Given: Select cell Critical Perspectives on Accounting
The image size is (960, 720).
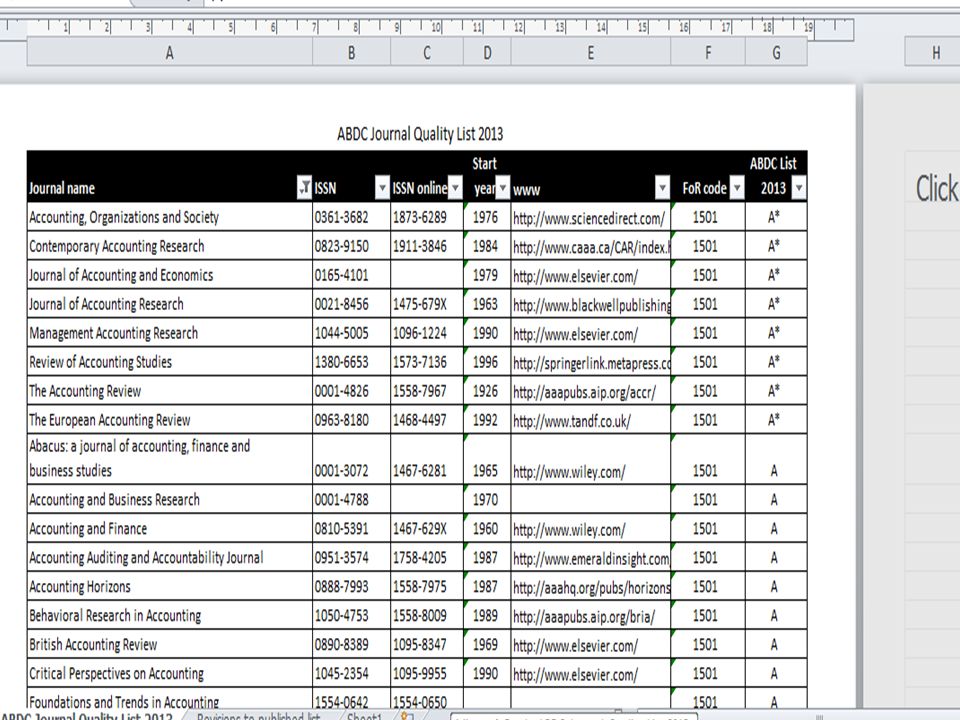Looking at the screenshot, I should tap(170, 673).
